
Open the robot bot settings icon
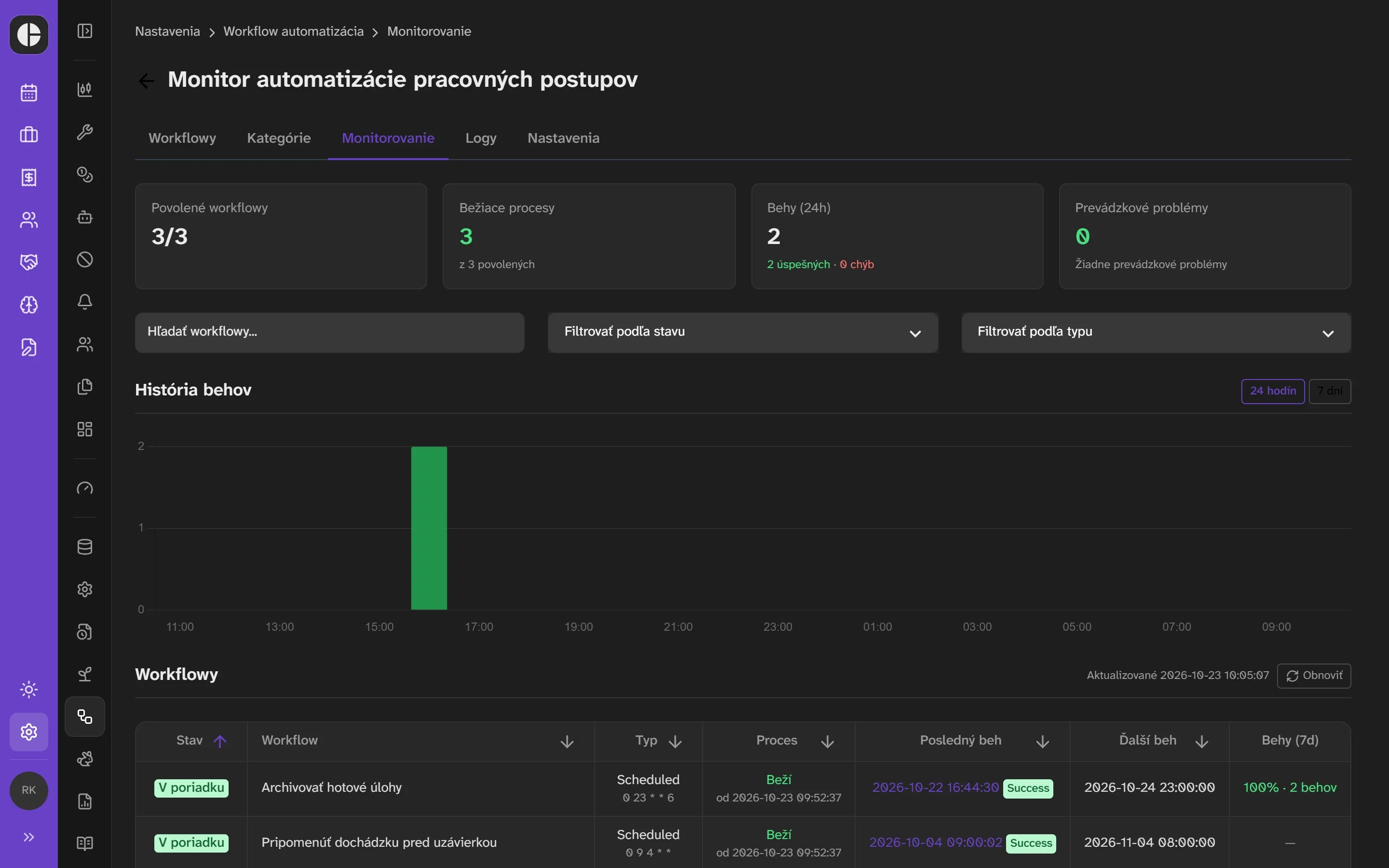[85, 217]
